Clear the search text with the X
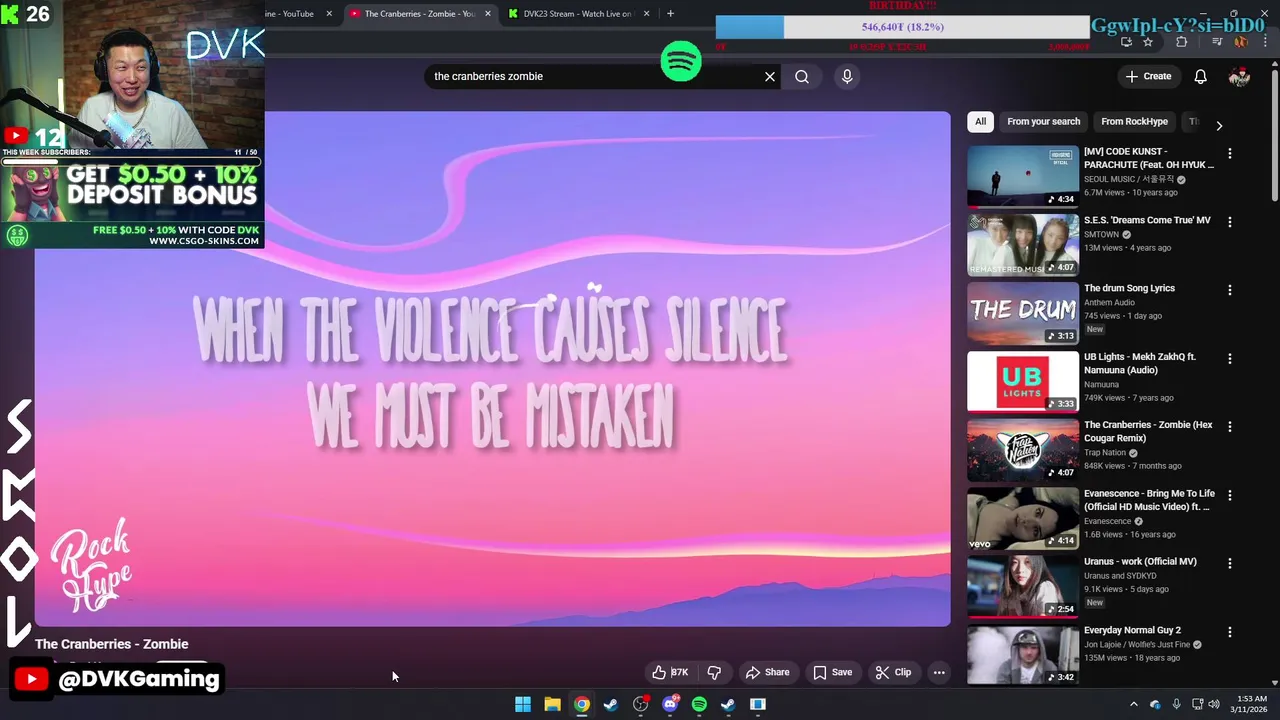This screenshot has height=720, width=1280. click(770, 76)
